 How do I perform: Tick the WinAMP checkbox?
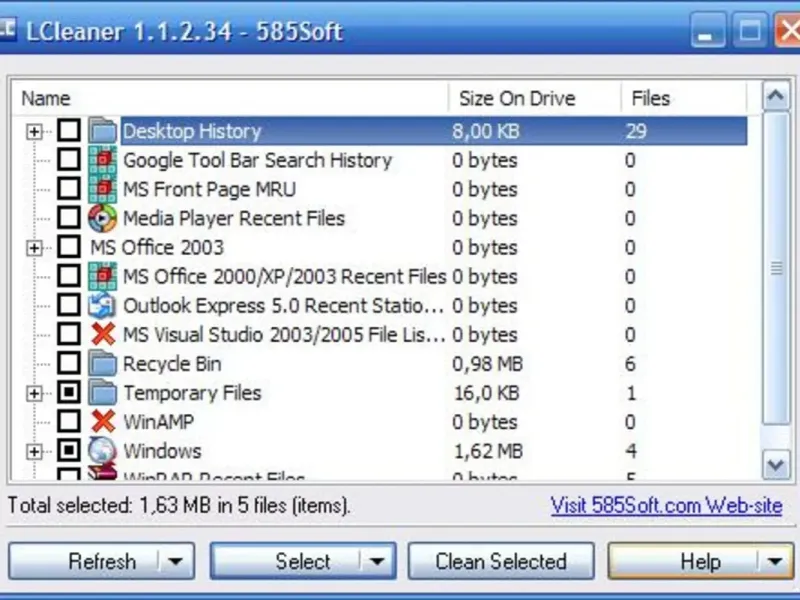pos(68,422)
